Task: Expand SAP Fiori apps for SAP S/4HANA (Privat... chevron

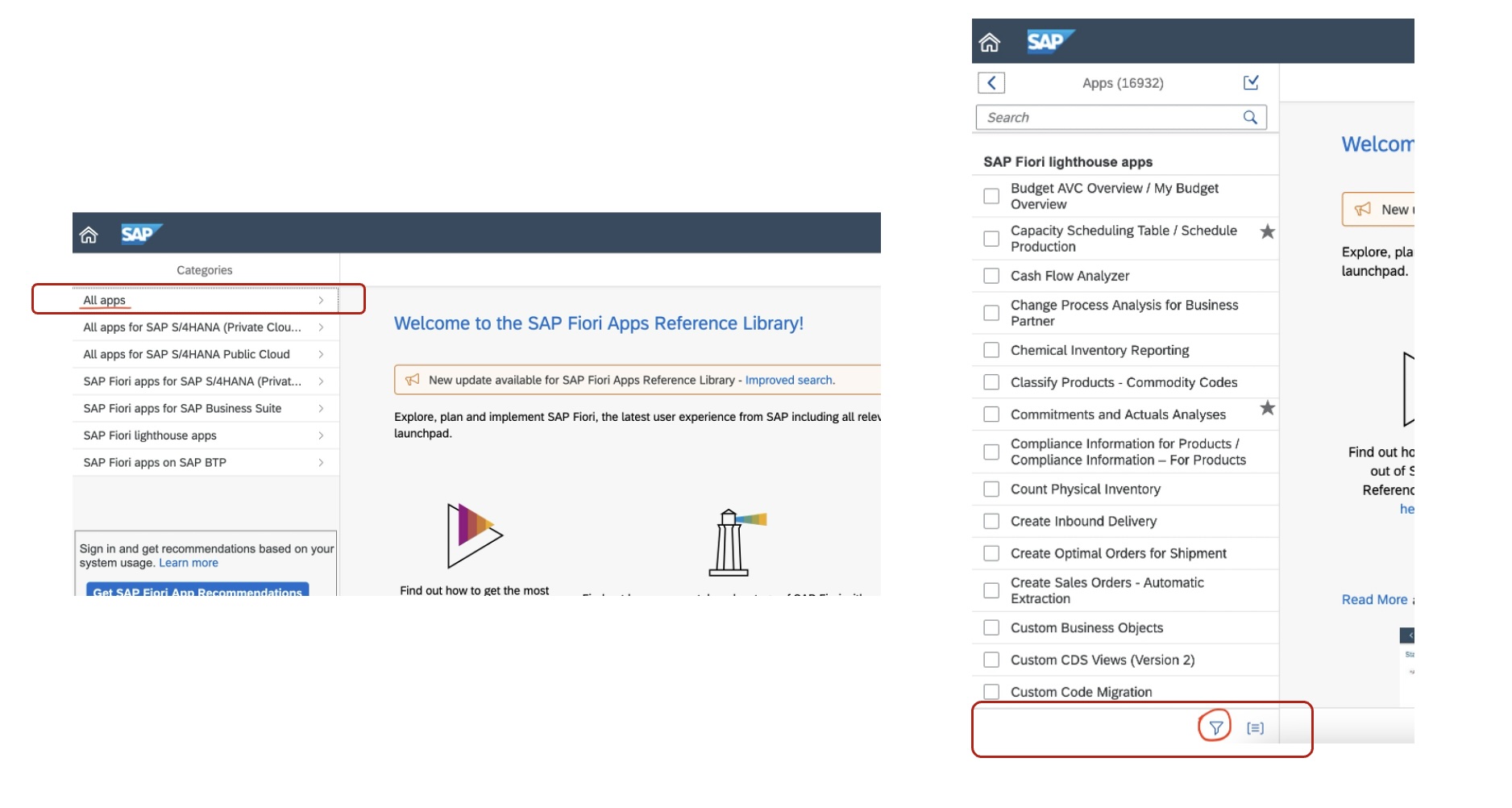Action: (321, 381)
